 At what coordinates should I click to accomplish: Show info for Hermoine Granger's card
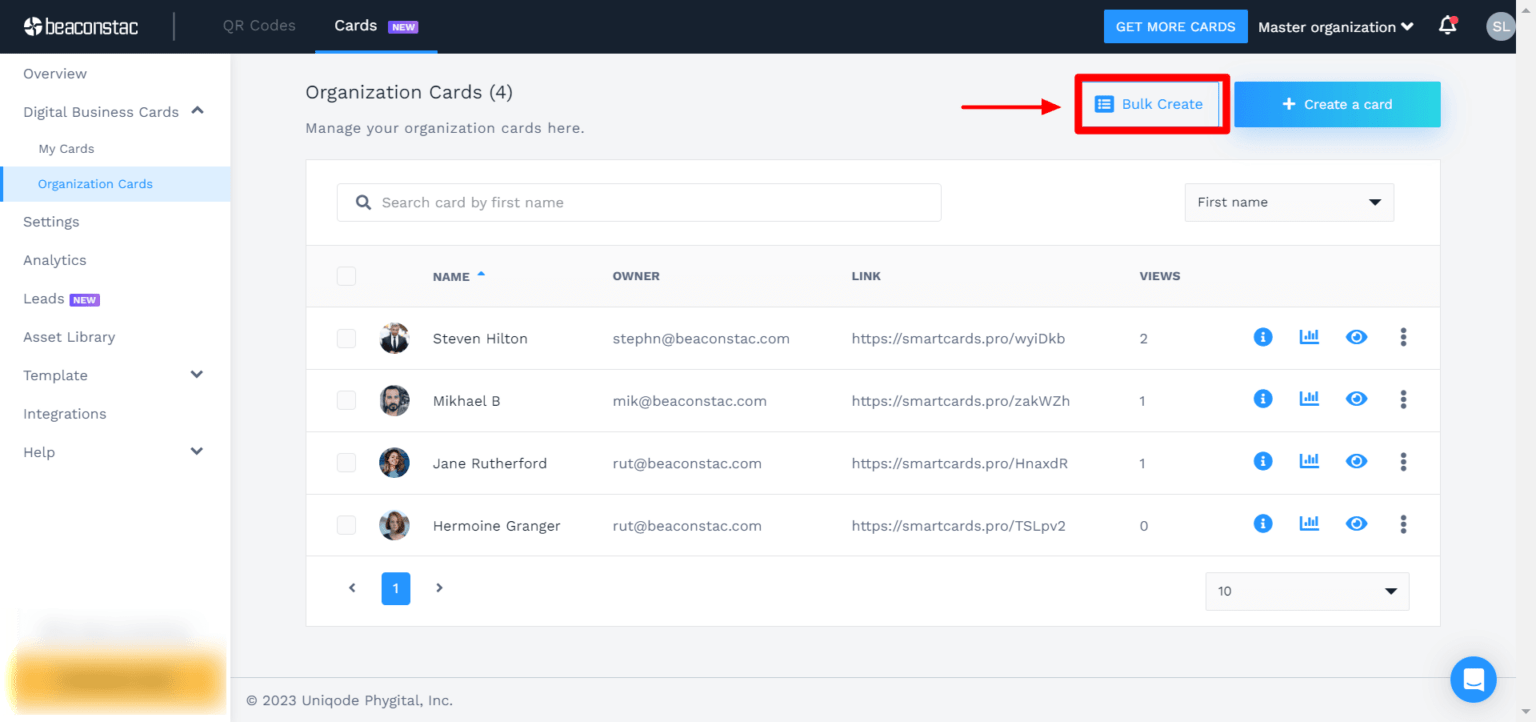(1263, 523)
